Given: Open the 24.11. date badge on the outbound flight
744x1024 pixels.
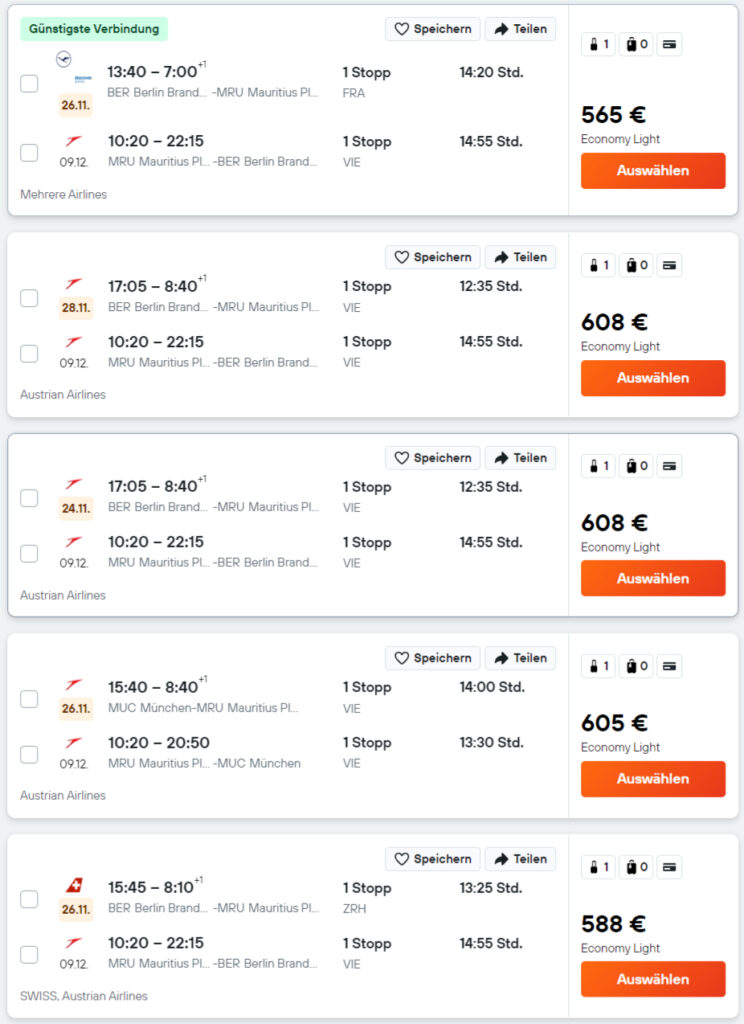Looking at the screenshot, I should tap(76, 508).
